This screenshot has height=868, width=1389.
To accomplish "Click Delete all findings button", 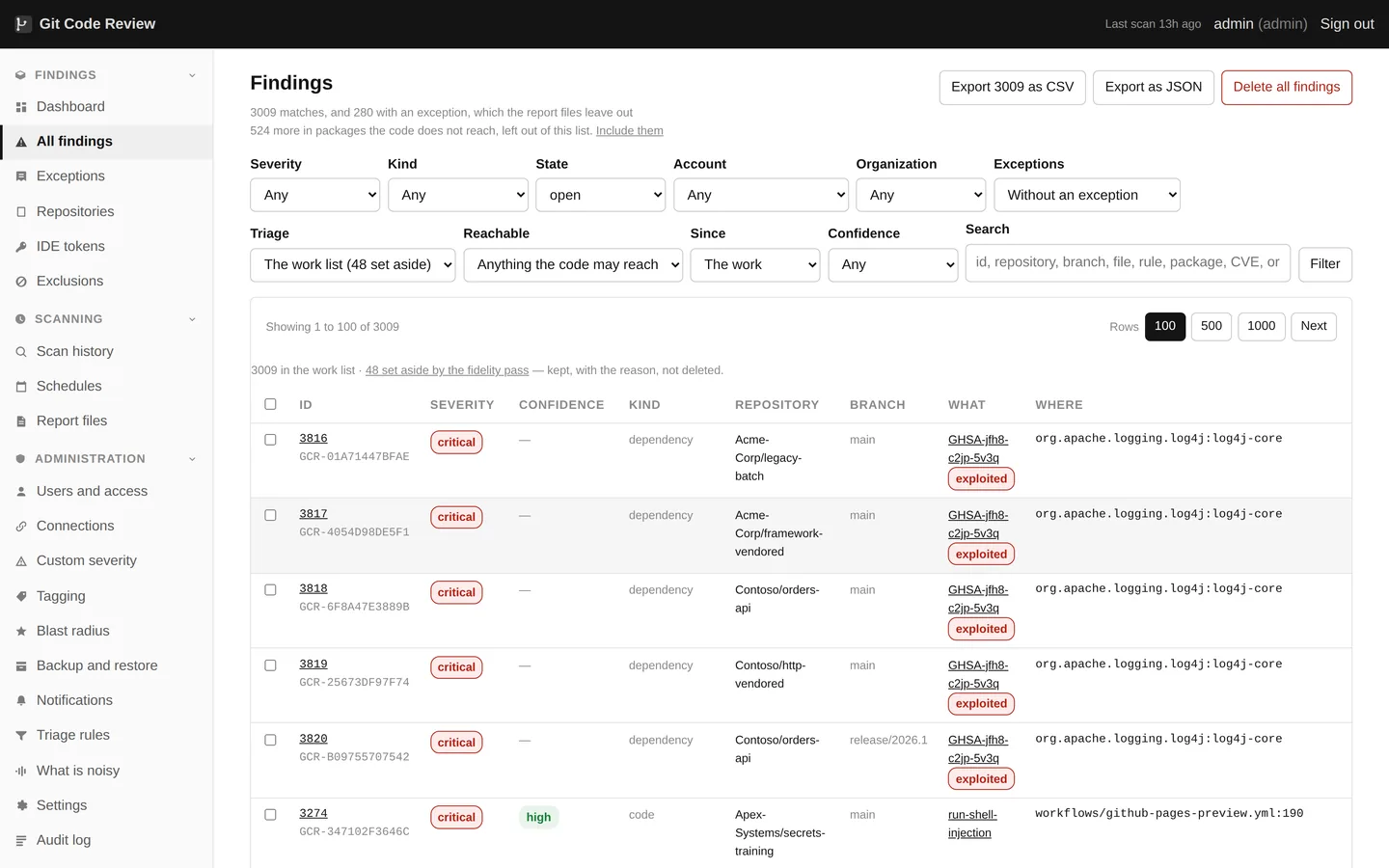I will [1287, 88].
